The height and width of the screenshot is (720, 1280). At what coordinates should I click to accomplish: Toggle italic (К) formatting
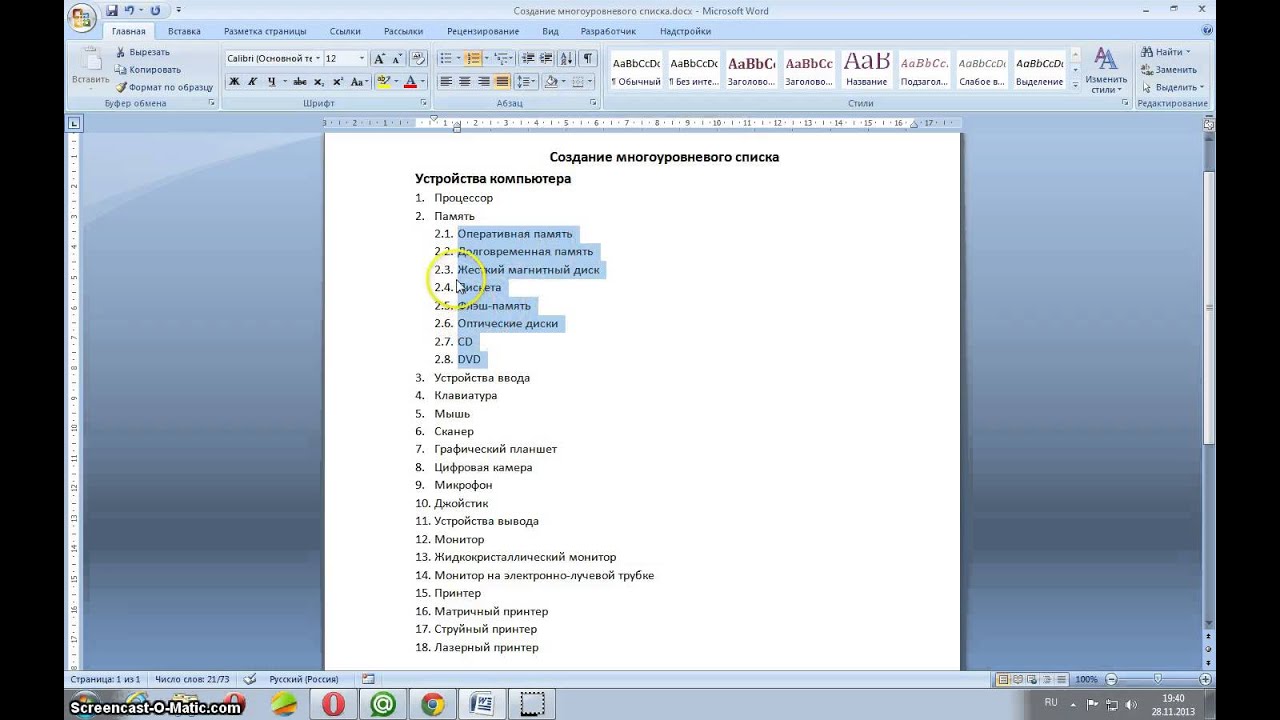(253, 82)
